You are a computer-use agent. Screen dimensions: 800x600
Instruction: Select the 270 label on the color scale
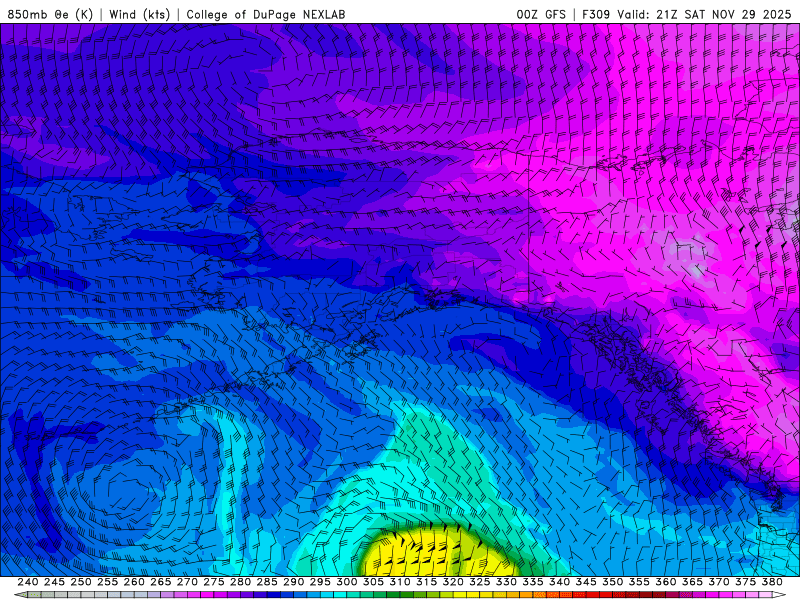coord(187,582)
